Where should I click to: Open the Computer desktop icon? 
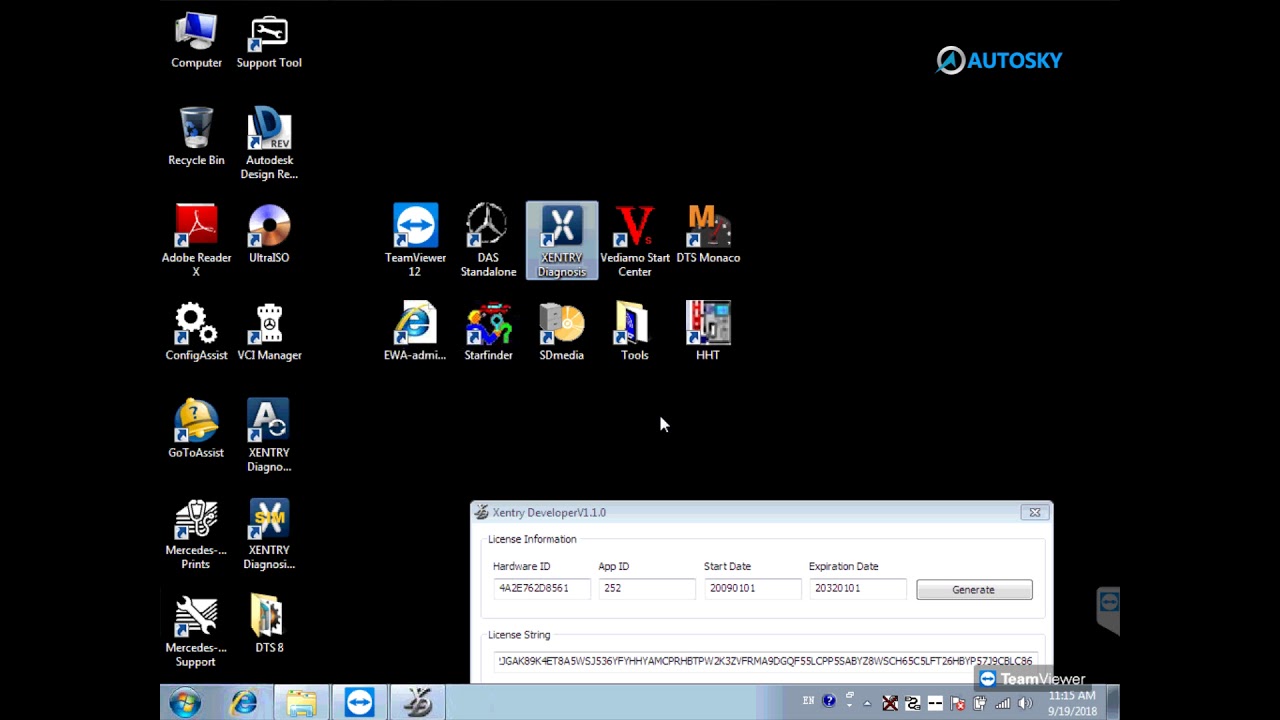(x=196, y=41)
